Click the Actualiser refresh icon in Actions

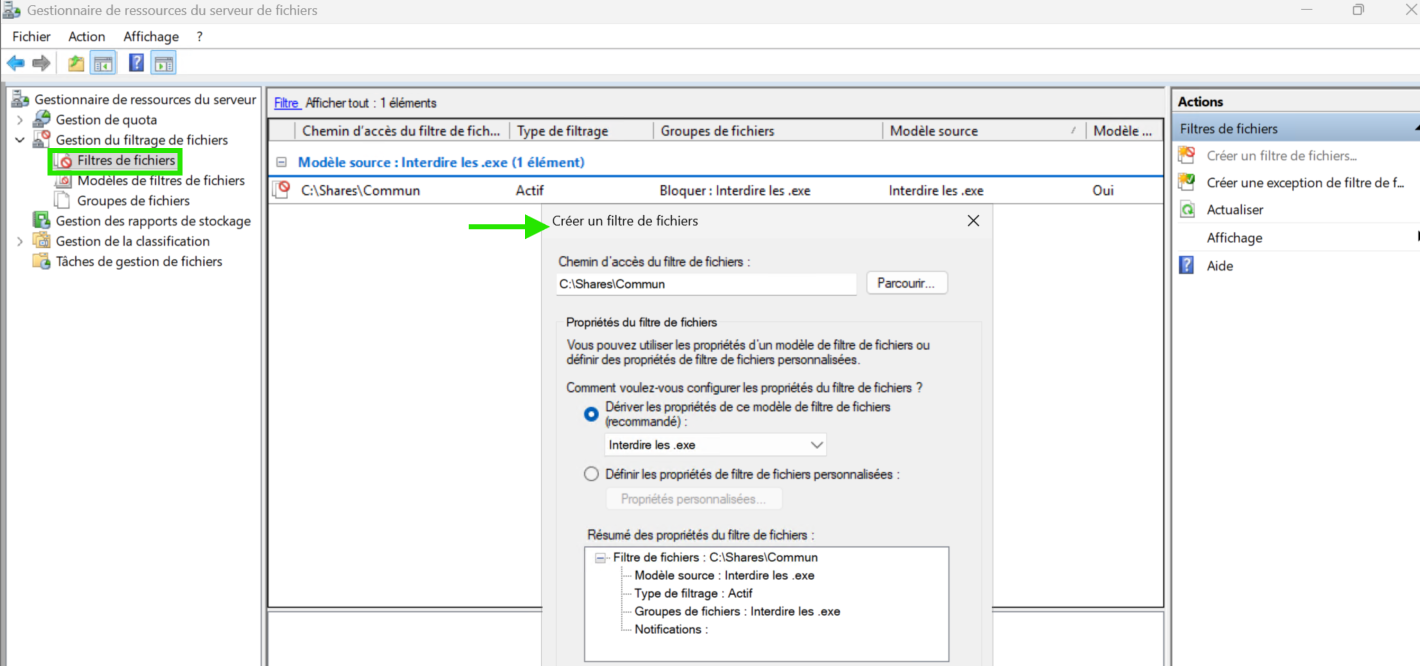1187,210
